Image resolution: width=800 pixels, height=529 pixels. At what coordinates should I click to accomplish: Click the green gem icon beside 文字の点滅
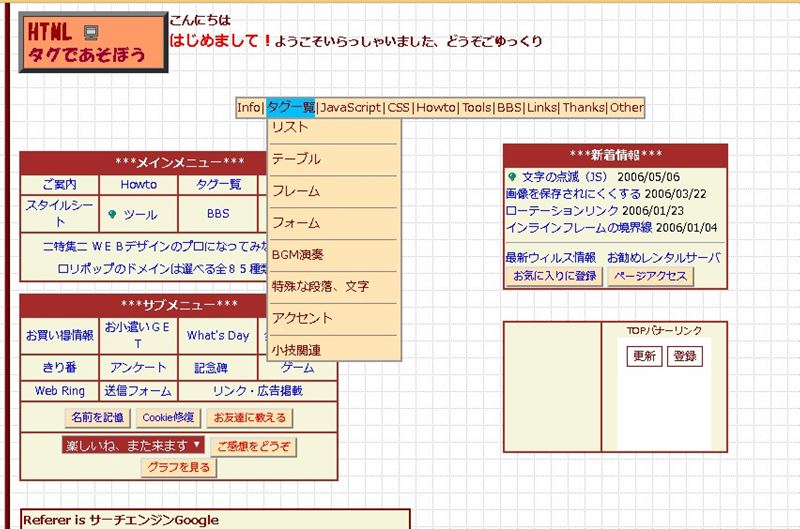click(x=512, y=177)
